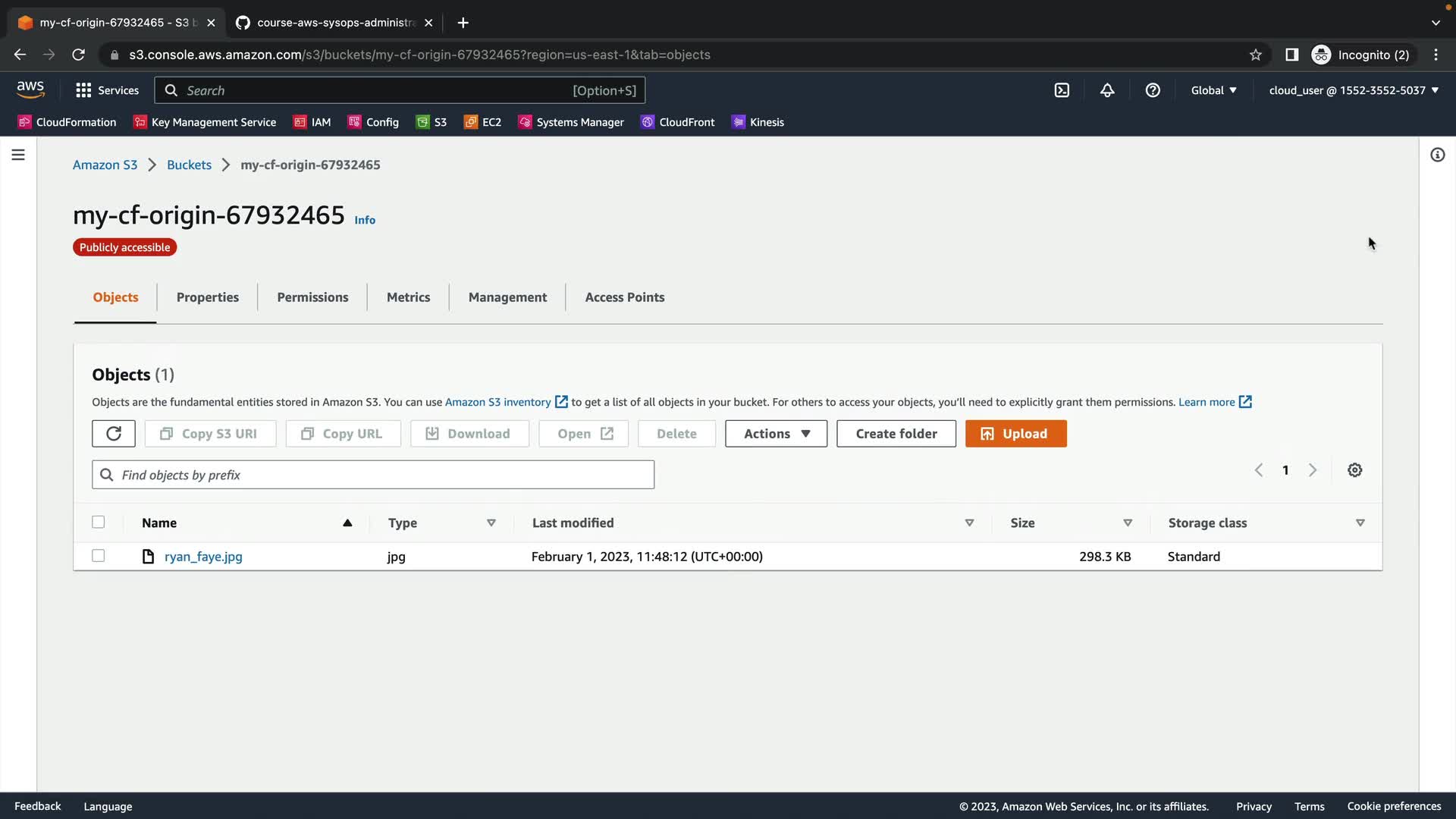
Task: Open the right-side info panel icon
Action: pos(1437,155)
